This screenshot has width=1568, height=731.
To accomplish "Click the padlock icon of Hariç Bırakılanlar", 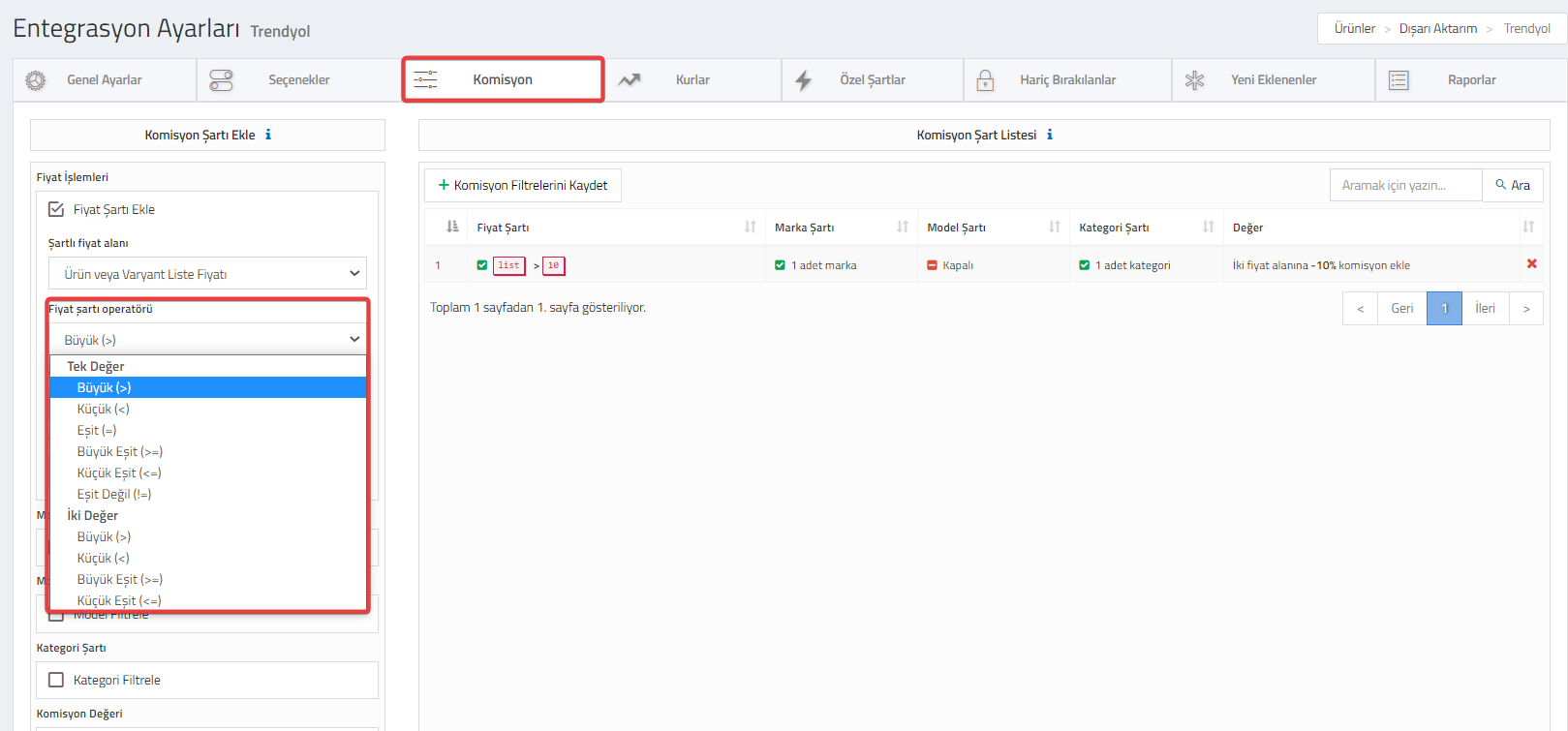I will point(985,80).
